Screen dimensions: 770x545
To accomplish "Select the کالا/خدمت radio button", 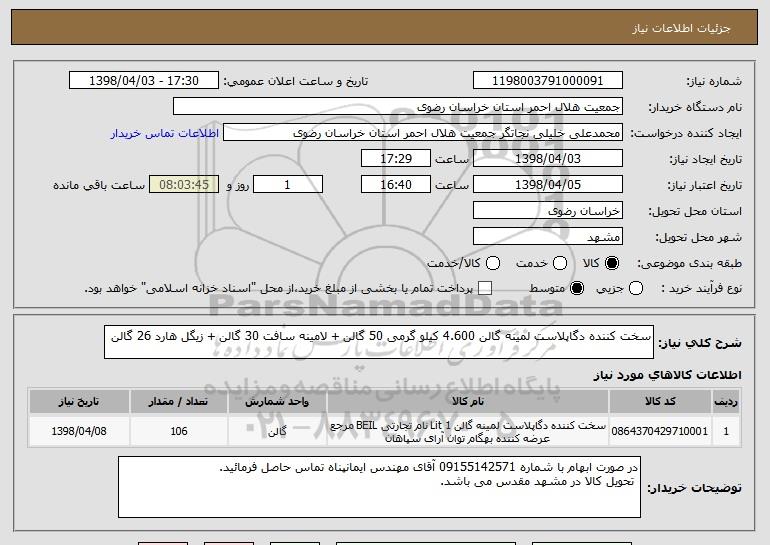I will coord(493,263).
